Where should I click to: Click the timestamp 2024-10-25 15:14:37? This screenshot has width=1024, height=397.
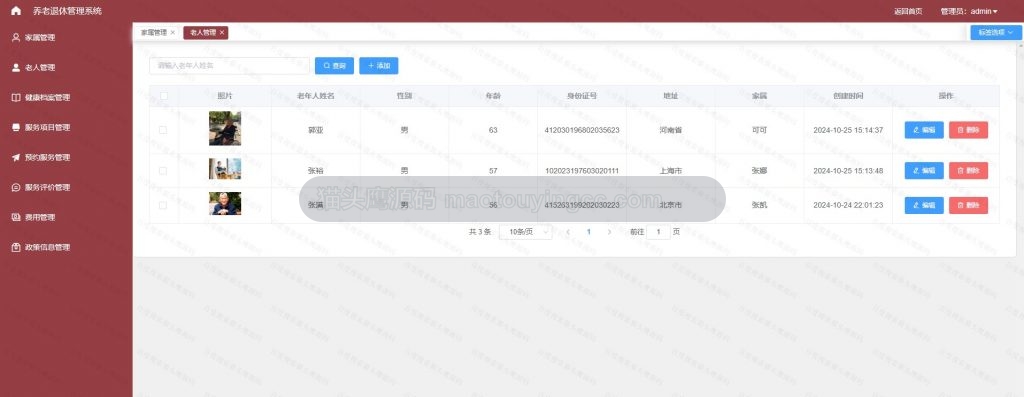(x=848, y=130)
